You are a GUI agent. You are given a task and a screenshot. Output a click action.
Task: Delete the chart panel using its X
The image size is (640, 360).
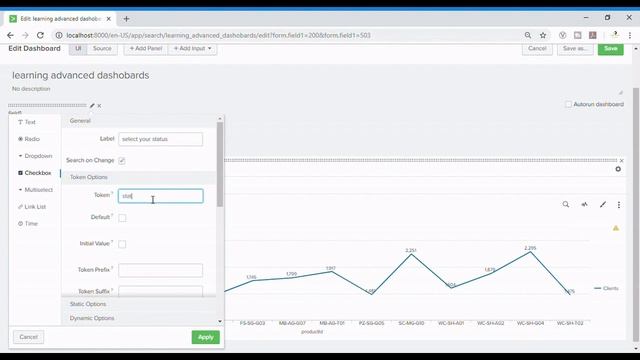pyautogui.click(x=621, y=161)
